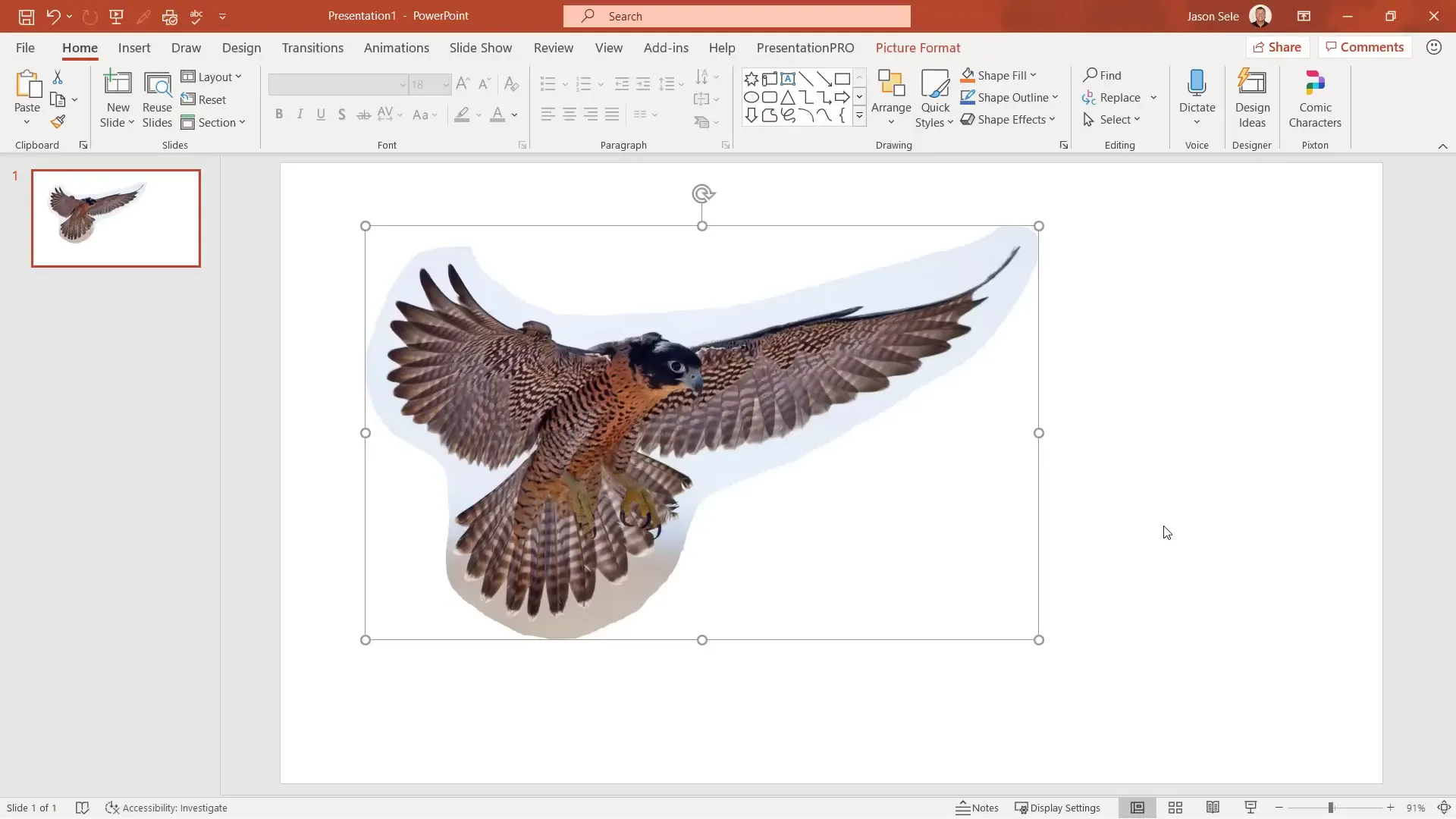Click the Share button
The image size is (1456, 819).
coord(1278,46)
